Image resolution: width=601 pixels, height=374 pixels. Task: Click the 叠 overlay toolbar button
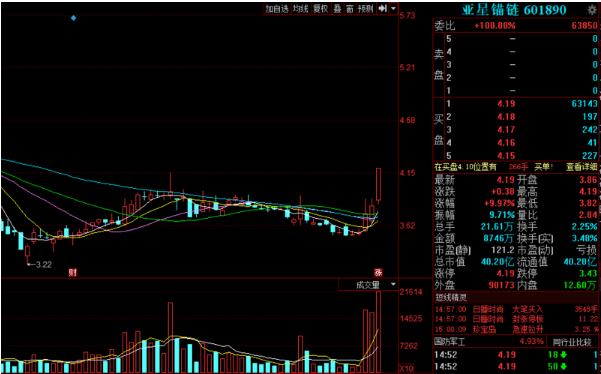coord(337,8)
